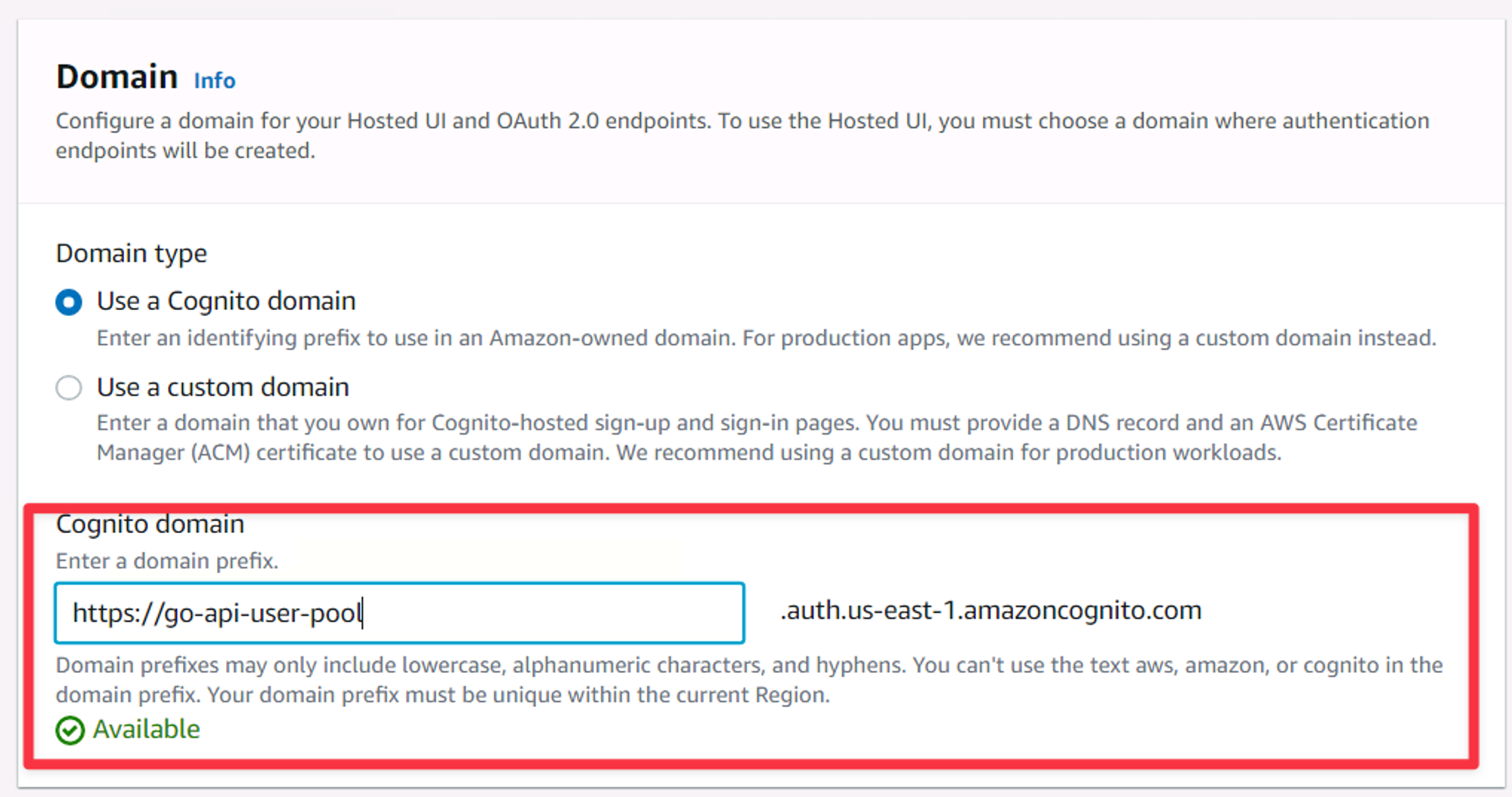Screen dimensions: 1512x797
Task: Click the green Available checkmark icon
Action: [x=70, y=730]
